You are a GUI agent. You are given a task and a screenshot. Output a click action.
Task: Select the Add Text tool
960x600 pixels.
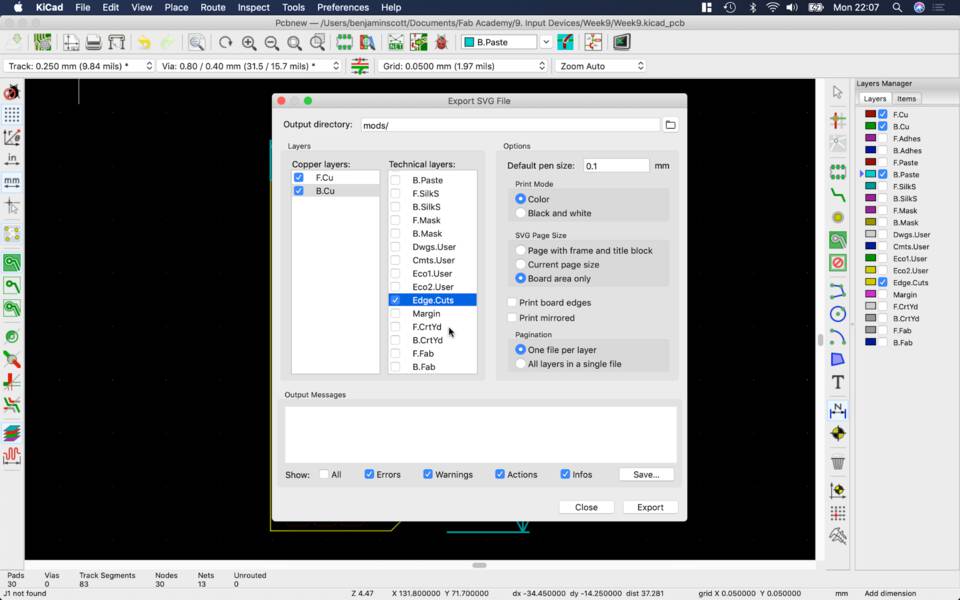(x=838, y=383)
